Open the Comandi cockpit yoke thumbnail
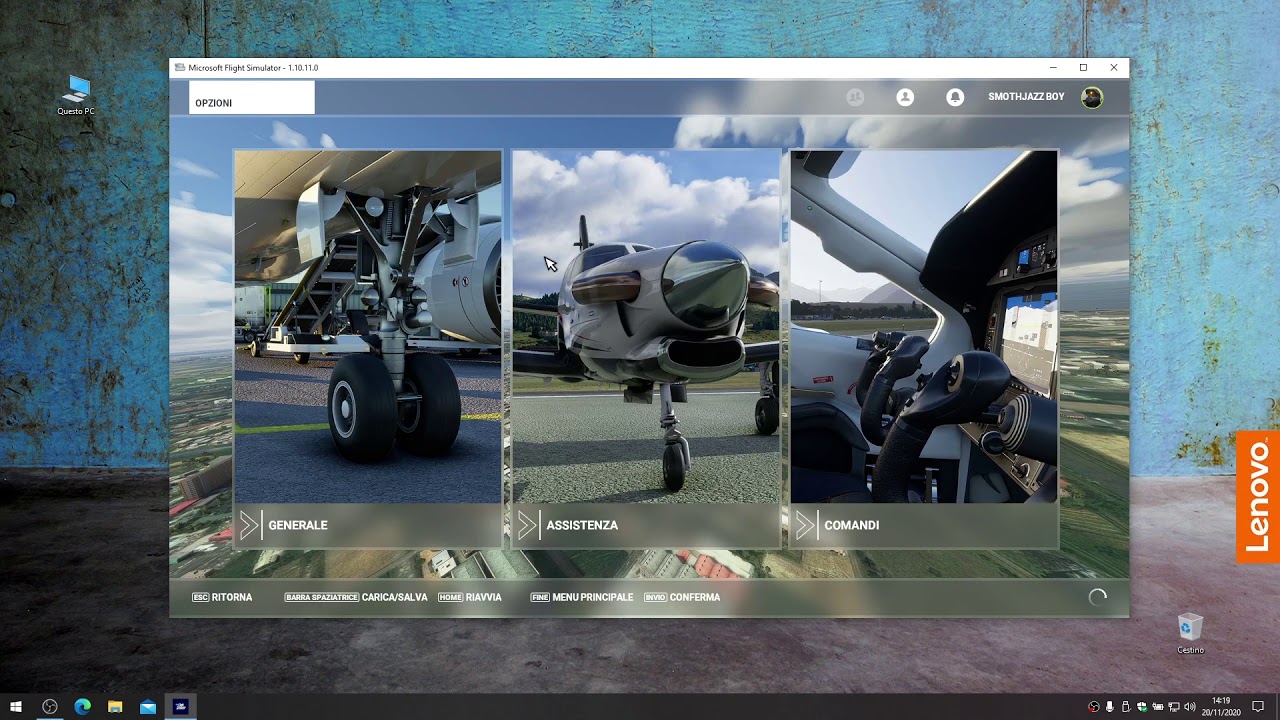The image size is (1280, 720). pos(924,327)
